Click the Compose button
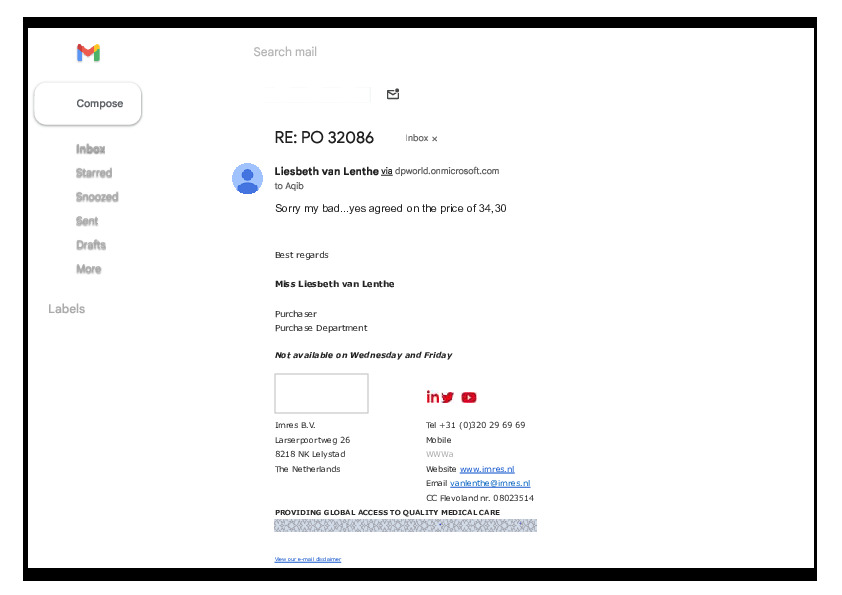Screen dimensions: 842x595 (88, 104)
